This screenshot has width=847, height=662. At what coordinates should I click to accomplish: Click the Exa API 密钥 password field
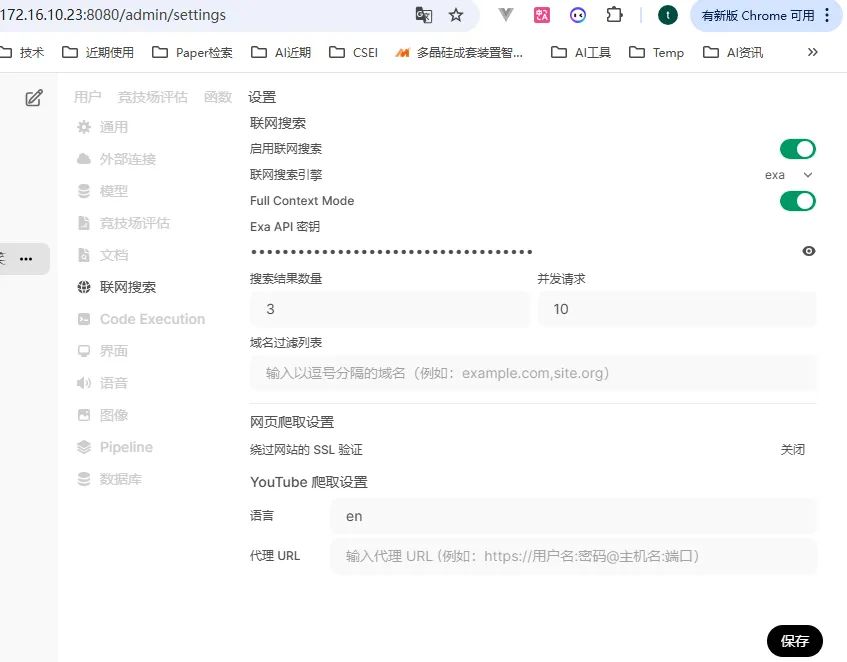(x=522, y=252)
